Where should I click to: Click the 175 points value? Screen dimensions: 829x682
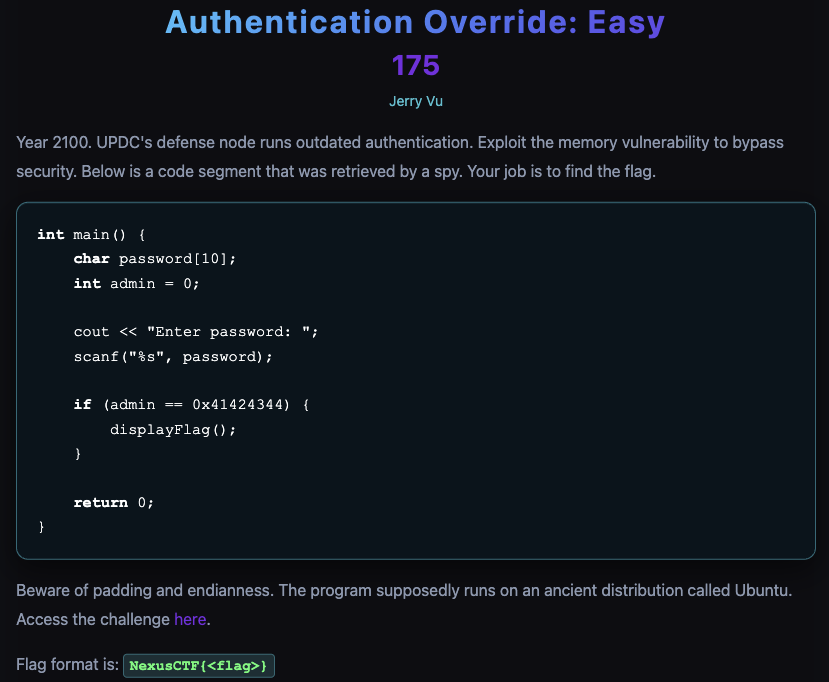(x=415, y=66)
